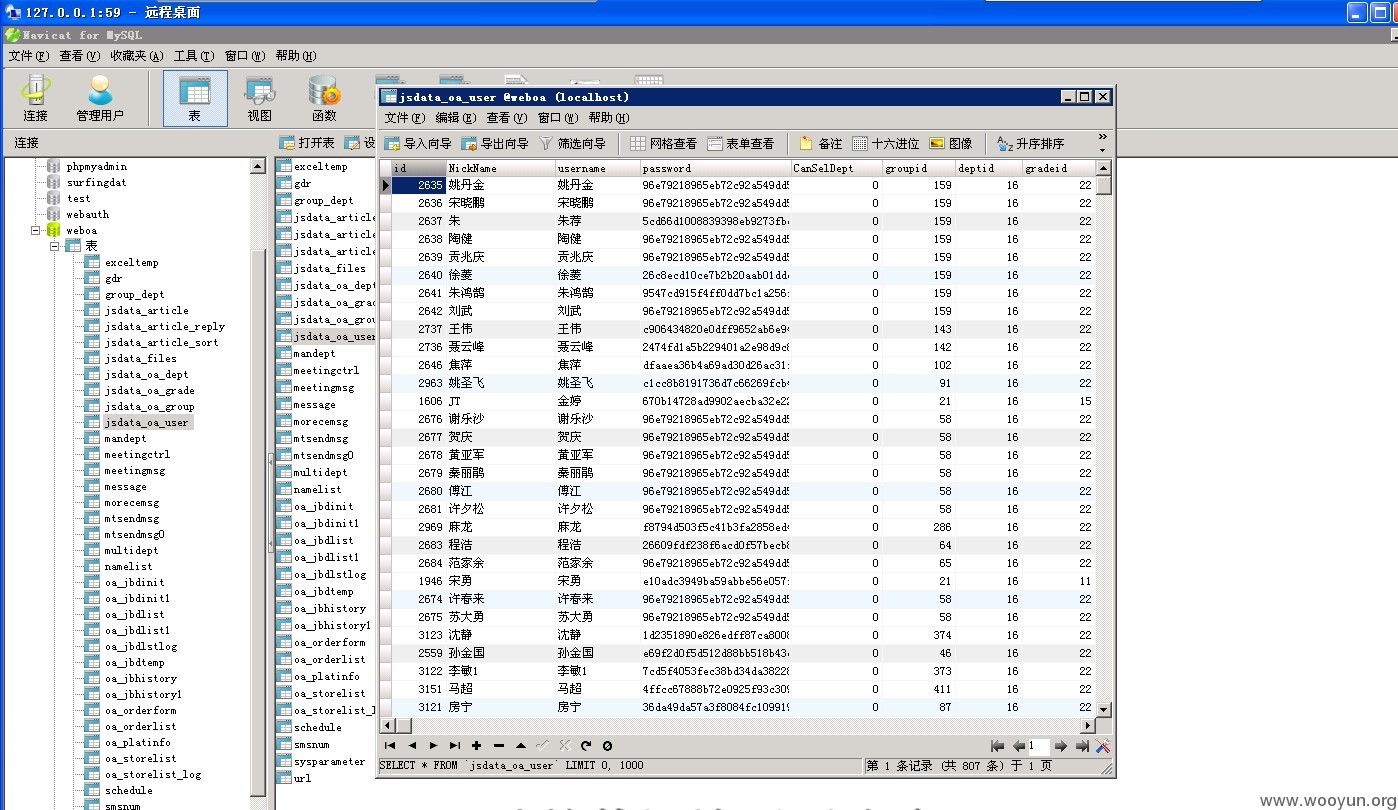This screenshot has width=1398, height=810.
Task: Click the CanSelDept column header
Action: pos(836,168)
